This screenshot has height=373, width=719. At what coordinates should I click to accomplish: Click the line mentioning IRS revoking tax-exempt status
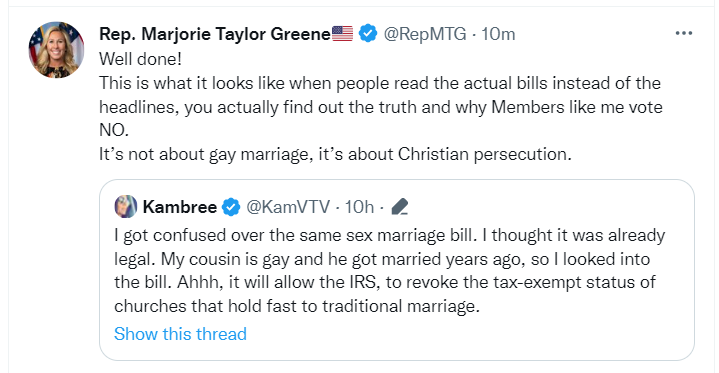click(x=385, y=282)
